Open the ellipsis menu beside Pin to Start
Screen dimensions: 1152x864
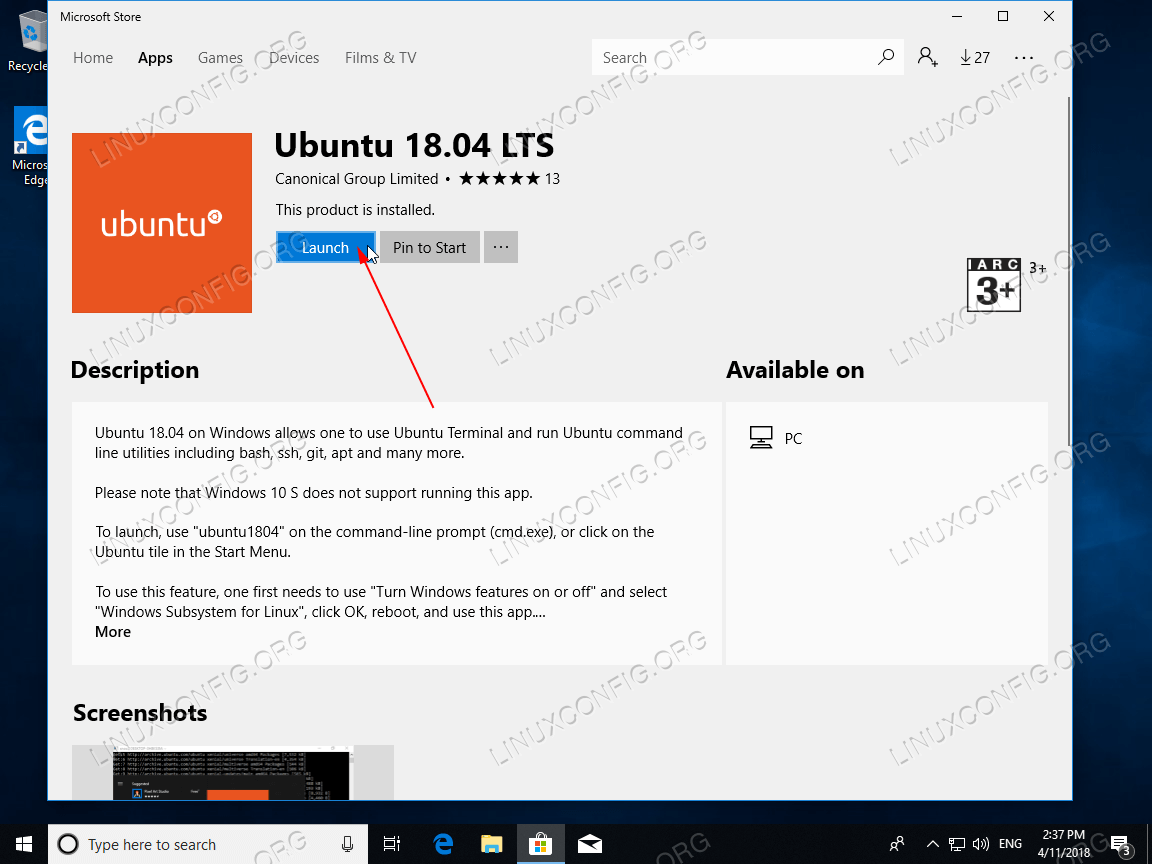point(501,248)
